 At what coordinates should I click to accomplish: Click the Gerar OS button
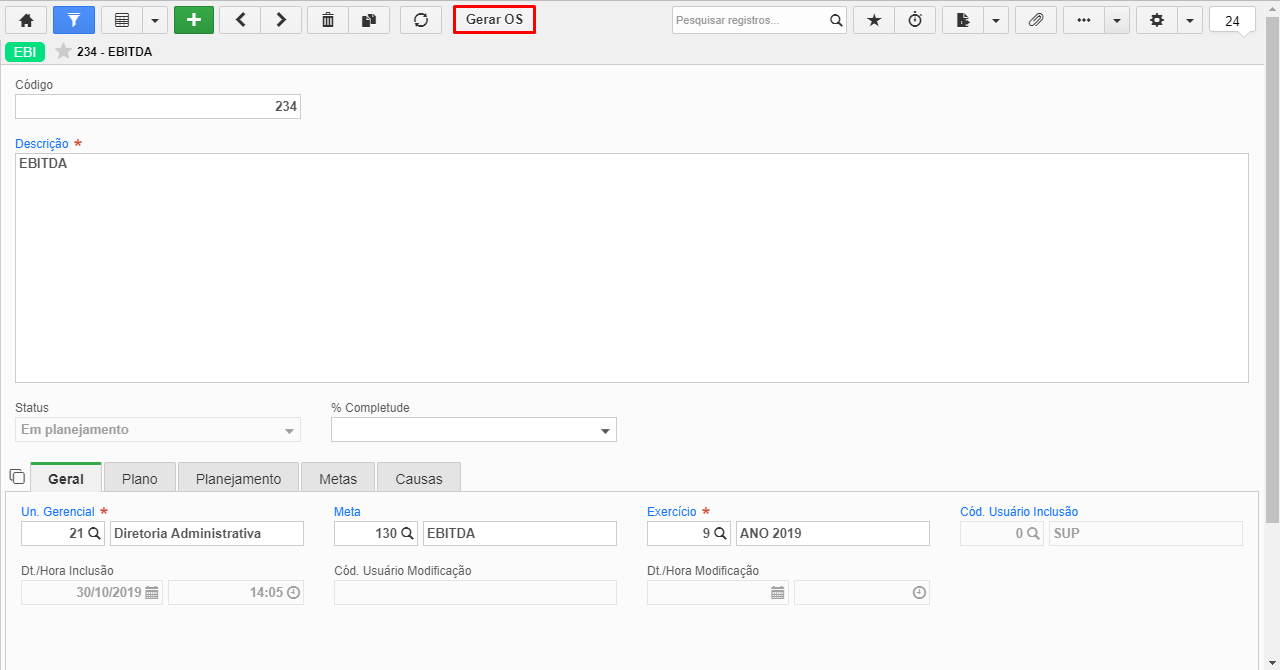[494, 20]
